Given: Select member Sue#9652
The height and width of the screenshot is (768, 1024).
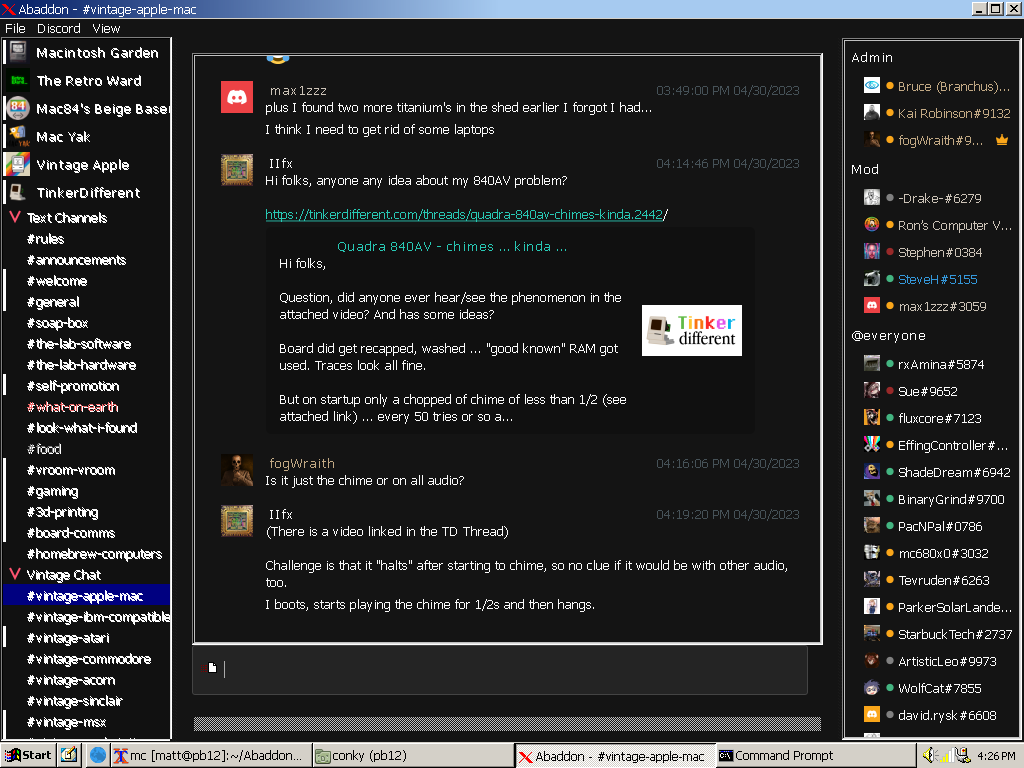Looking at the screenshot, I should [x=927, y=391].
